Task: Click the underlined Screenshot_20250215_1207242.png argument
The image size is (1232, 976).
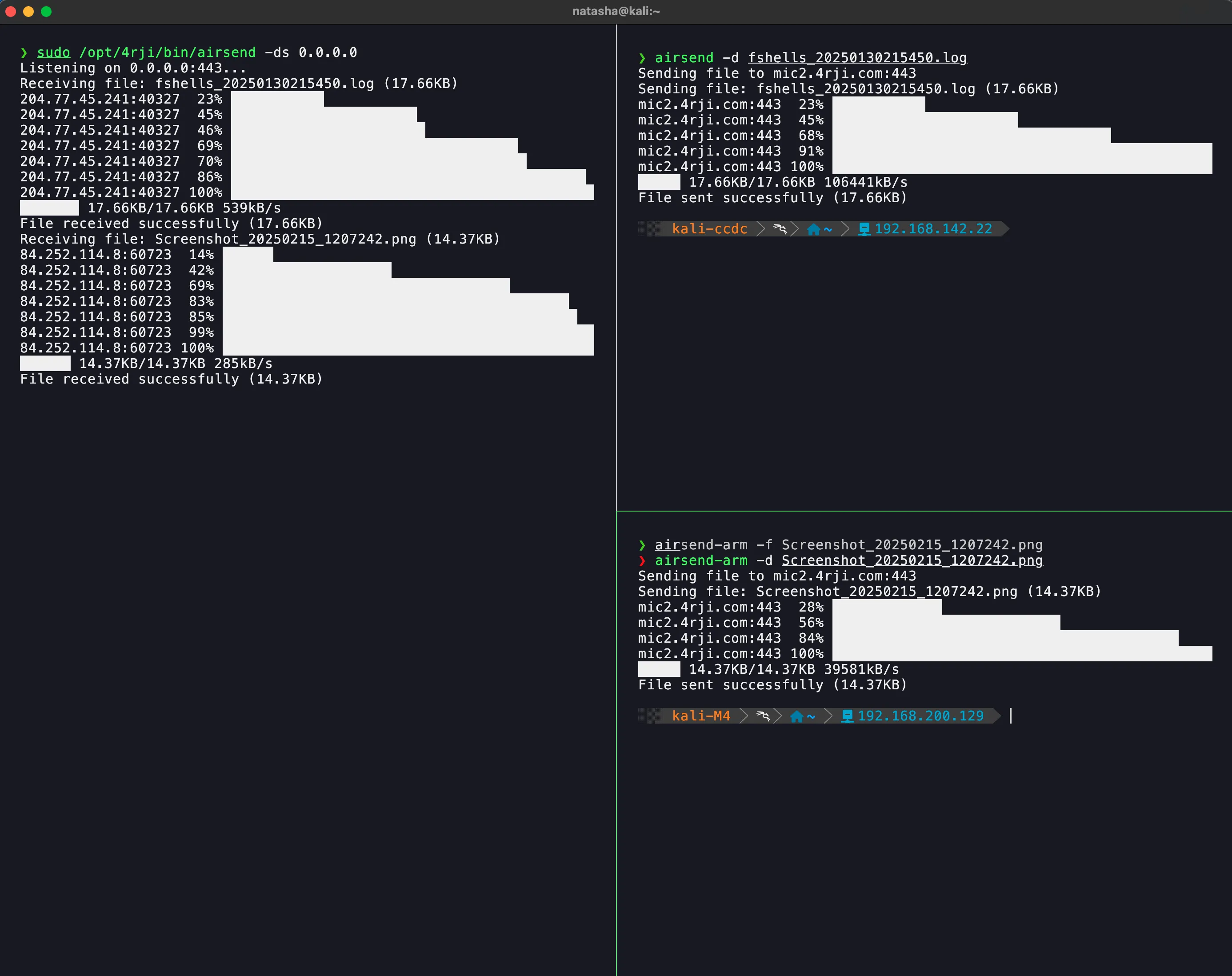Action: click(912, 560)
